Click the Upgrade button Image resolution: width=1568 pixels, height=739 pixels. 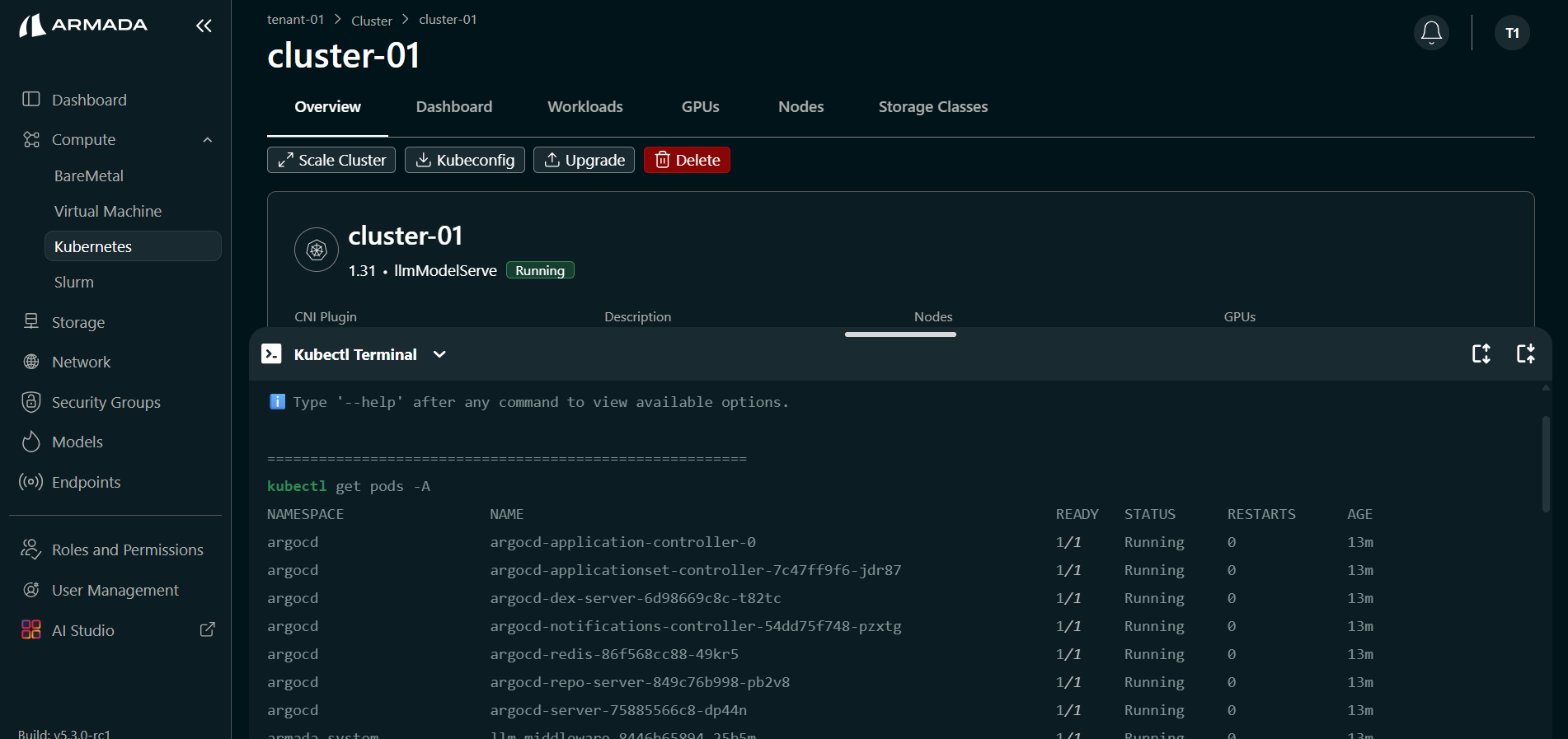click(x=584, y=160)
